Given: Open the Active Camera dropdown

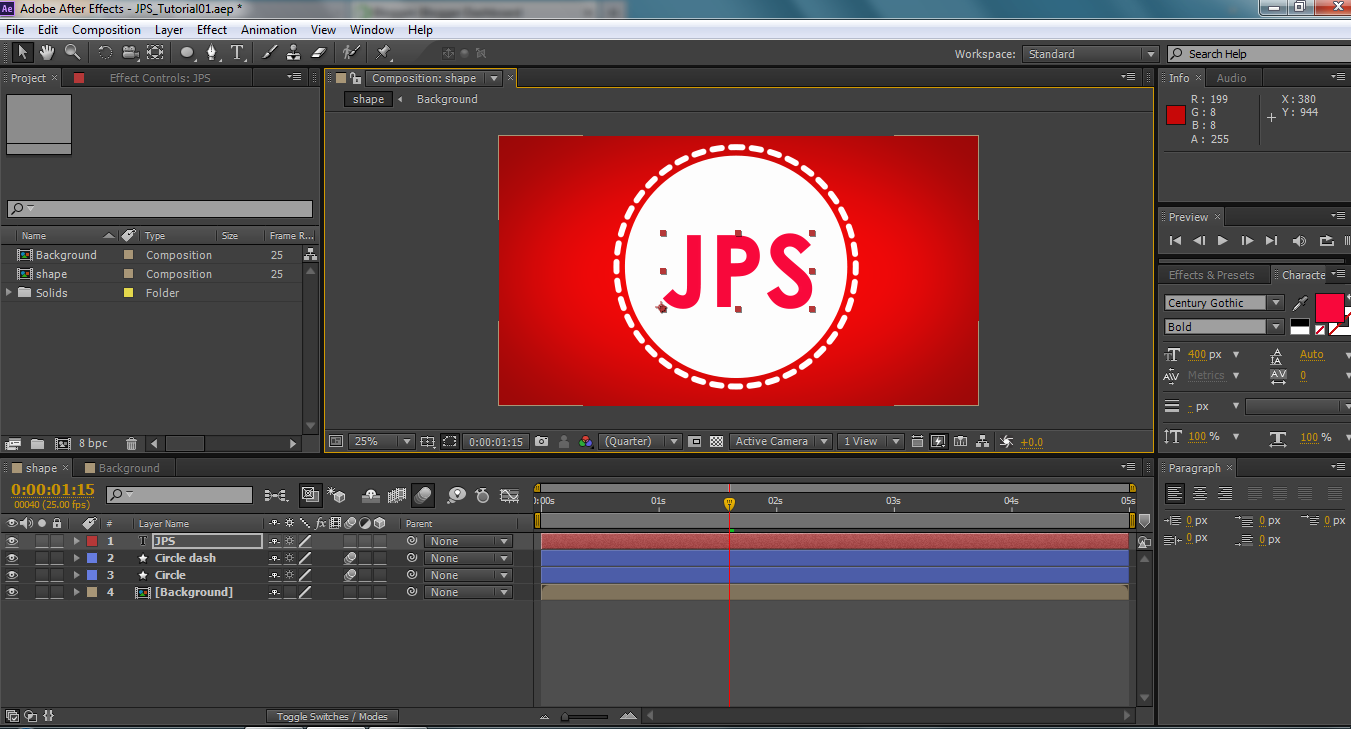Looking at the screenshot, I should pos(781,441).
